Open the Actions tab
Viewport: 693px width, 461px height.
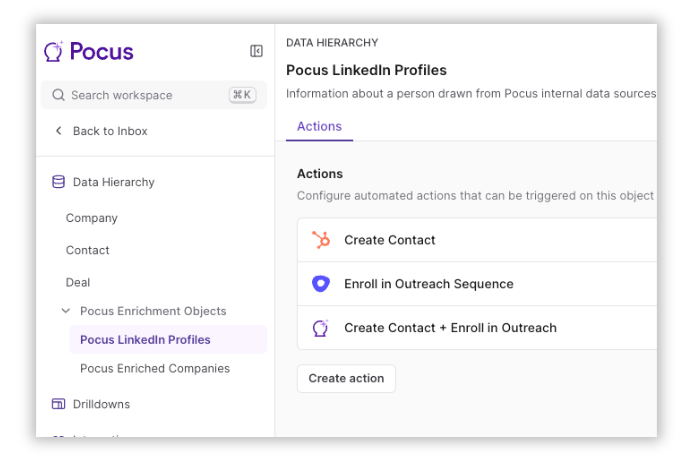(319, 127)
